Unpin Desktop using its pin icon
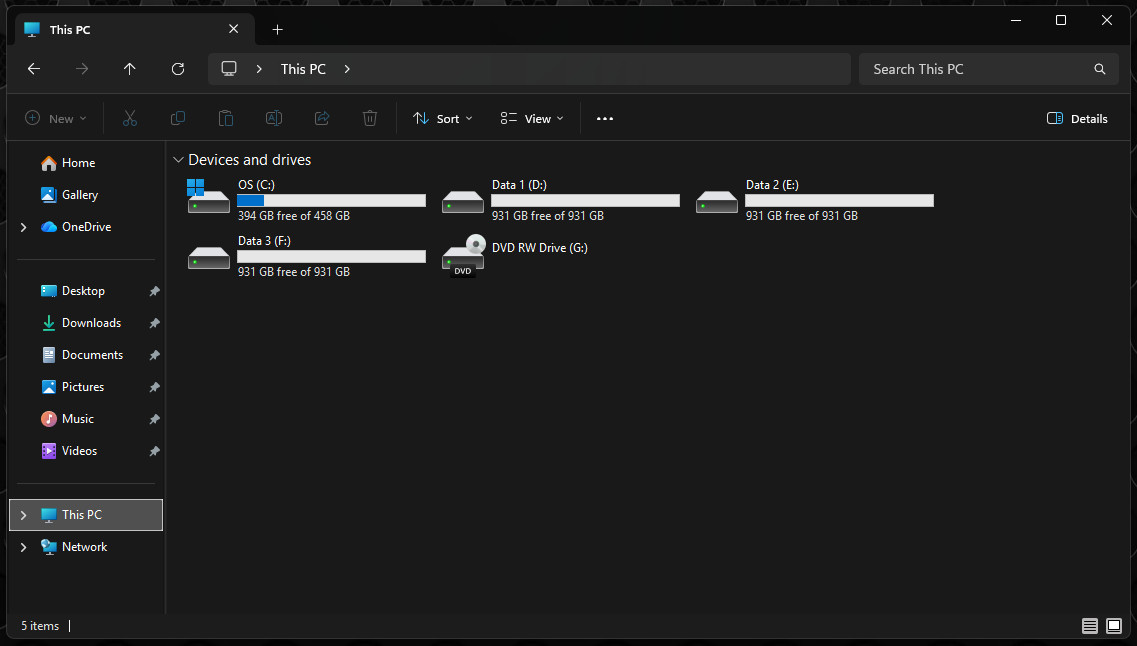1137x646 pixels. (x=154, y=291)
